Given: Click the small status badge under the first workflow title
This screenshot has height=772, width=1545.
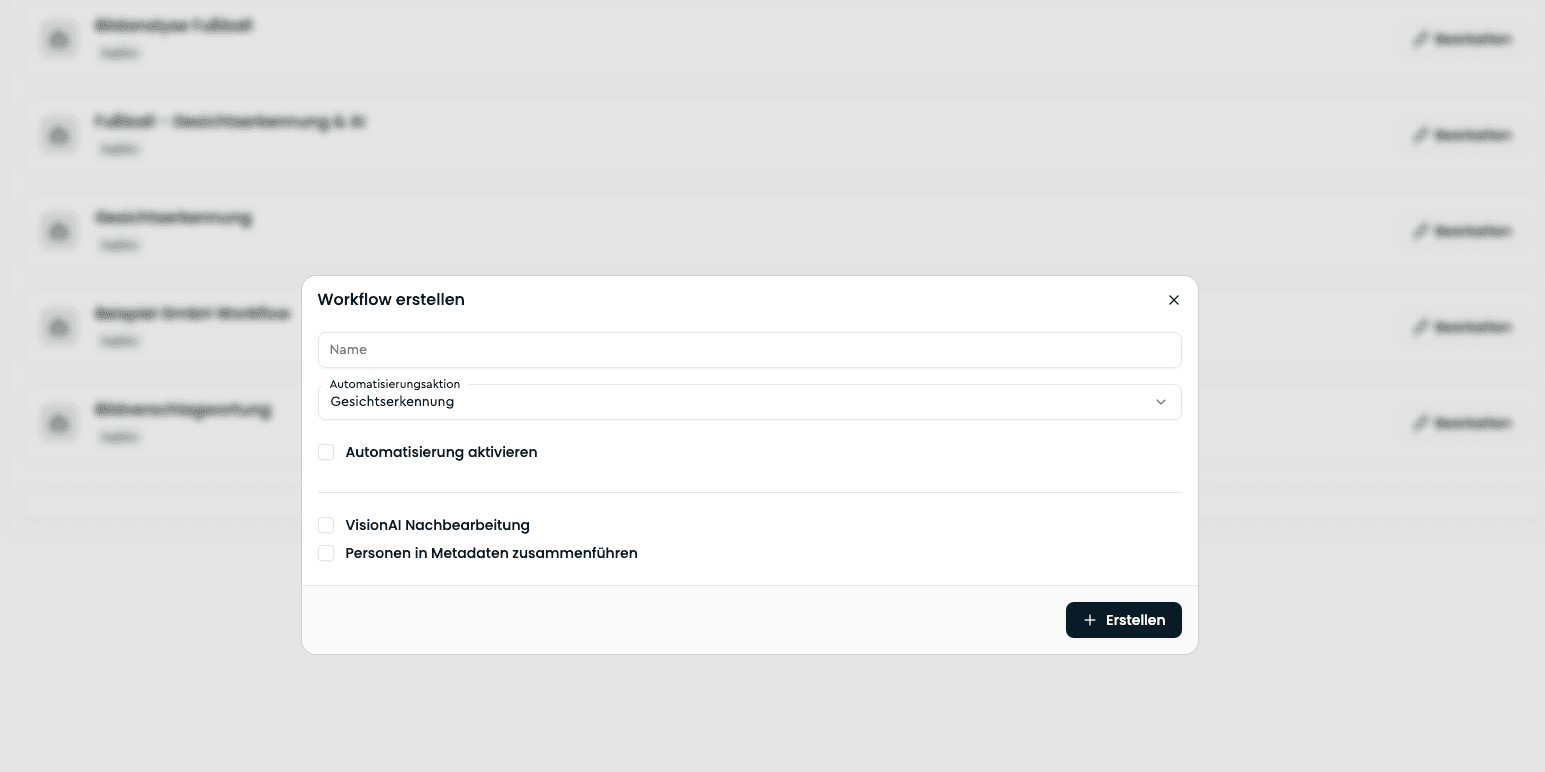Looking at the screenshot, I should coord(119,53).
